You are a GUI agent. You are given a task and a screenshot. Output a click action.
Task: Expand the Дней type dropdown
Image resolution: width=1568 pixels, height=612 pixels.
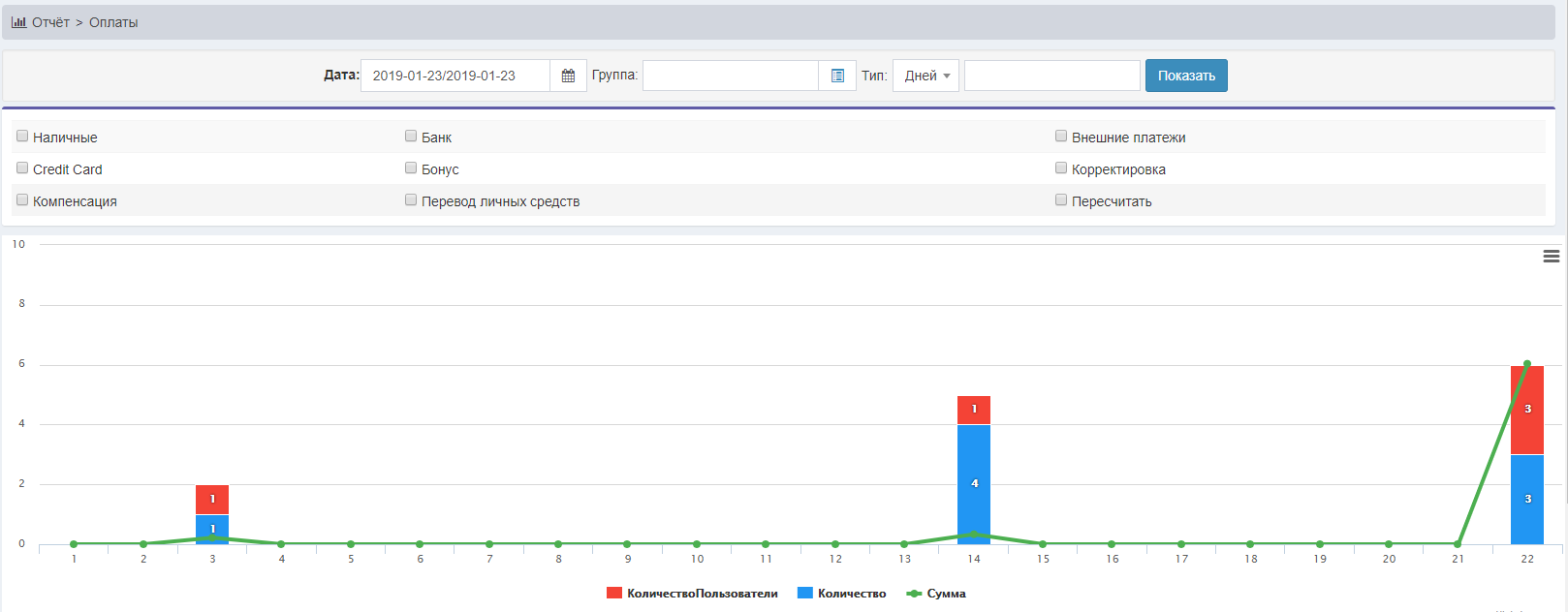click(x=925, y=76)
